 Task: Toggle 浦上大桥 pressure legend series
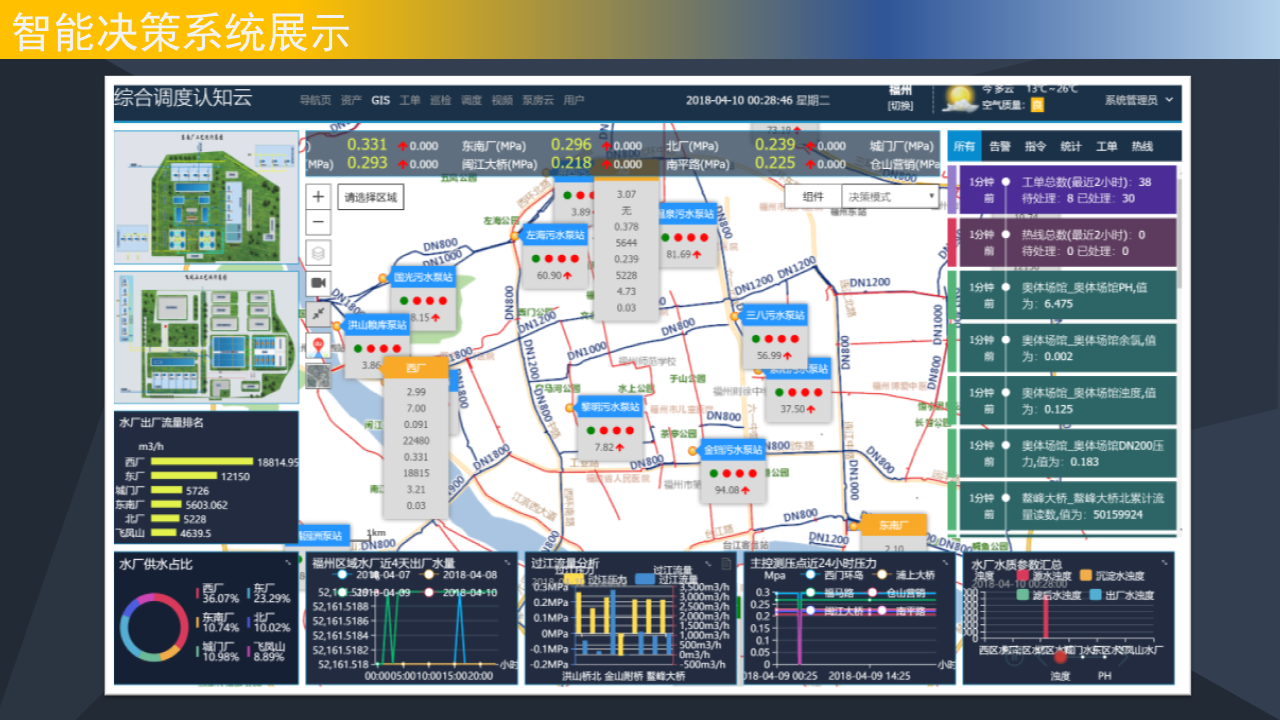[x=905, y=575]
